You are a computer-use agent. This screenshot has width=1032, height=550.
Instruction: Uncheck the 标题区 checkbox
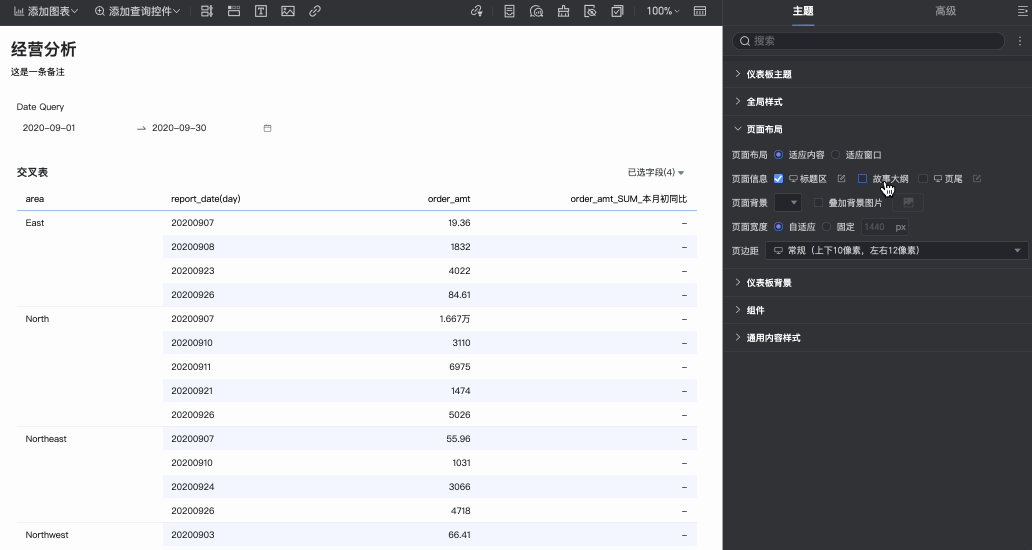(x=779, y=178)
